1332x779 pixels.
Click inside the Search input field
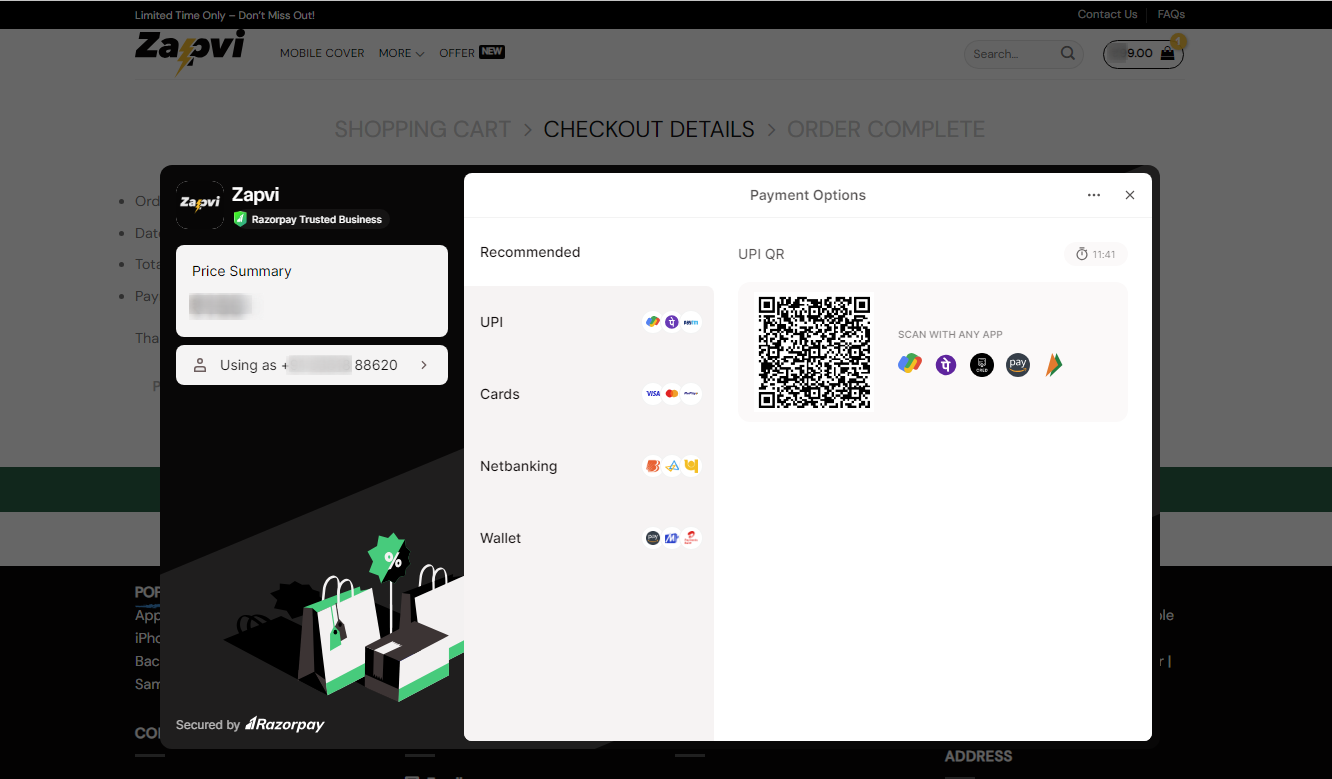pos(1010,53)
